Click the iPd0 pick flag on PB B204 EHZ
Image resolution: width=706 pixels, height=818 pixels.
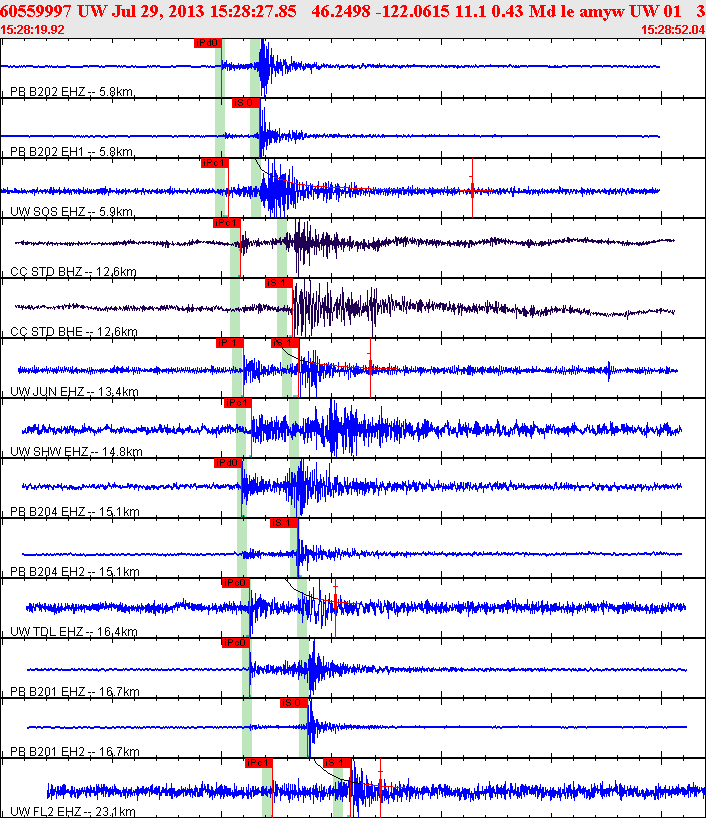228,463
